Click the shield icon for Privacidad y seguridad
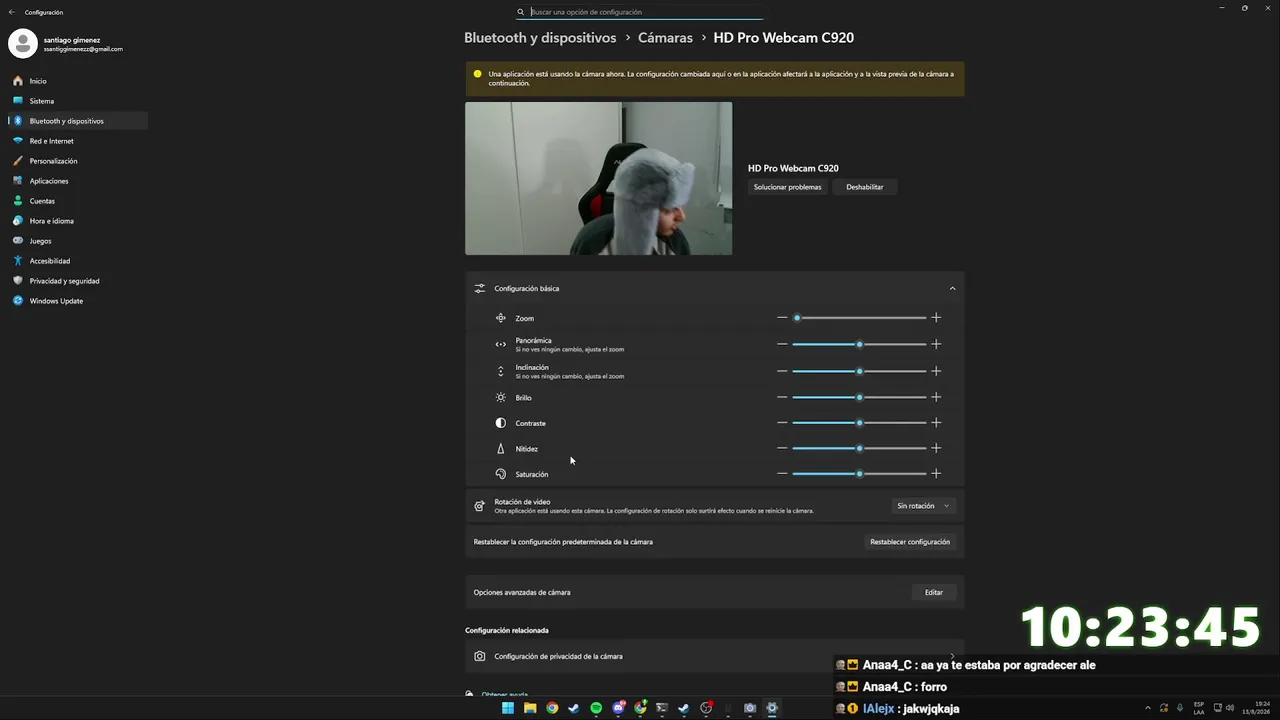 [x=18, y=281]
